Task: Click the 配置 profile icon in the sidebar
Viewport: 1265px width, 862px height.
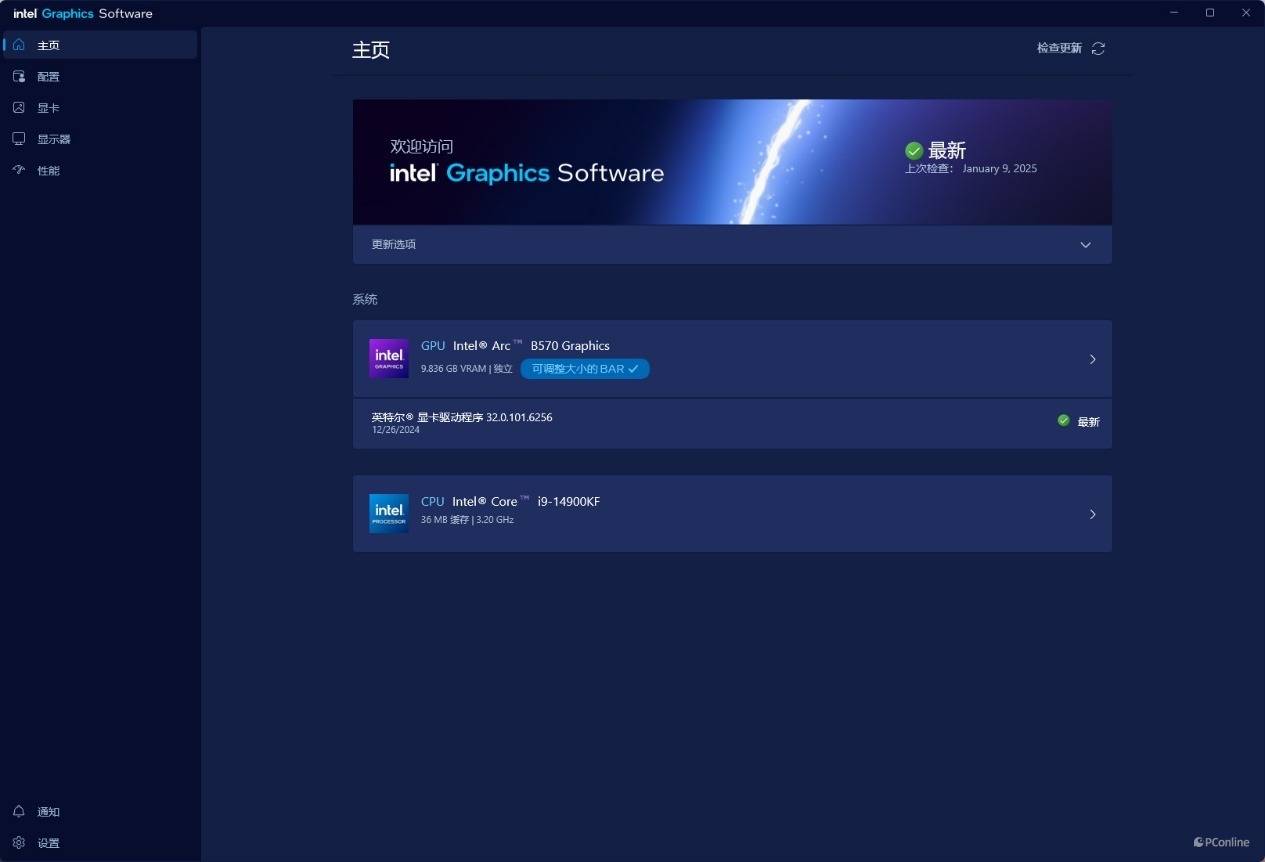Action: tap(18, 77)
